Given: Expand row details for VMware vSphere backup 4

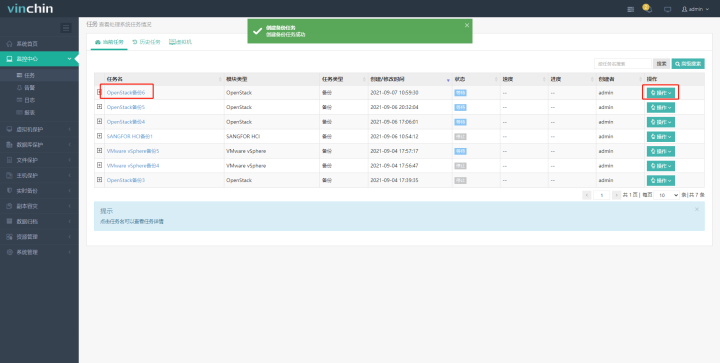Looking at the screenshot, I should [x=99, y=165].
